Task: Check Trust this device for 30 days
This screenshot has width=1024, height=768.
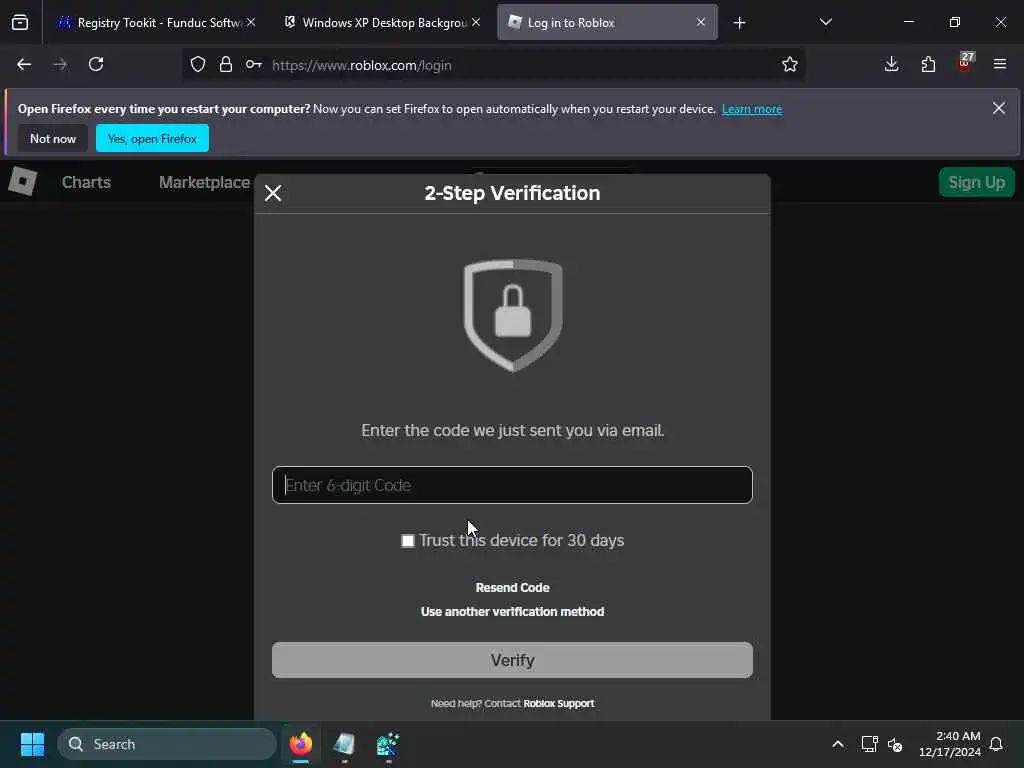Action: pyautogui.click(x=408, y=541)
